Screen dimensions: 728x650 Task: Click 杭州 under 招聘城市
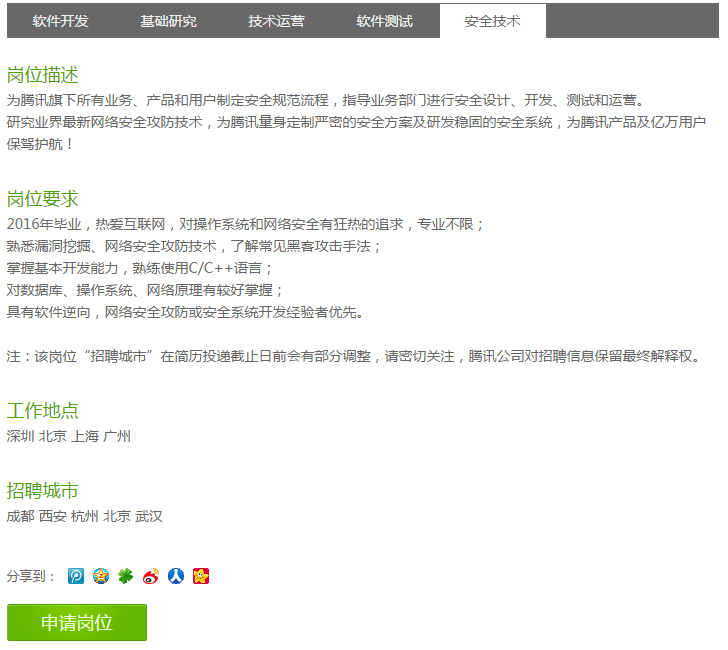(85, 517)
